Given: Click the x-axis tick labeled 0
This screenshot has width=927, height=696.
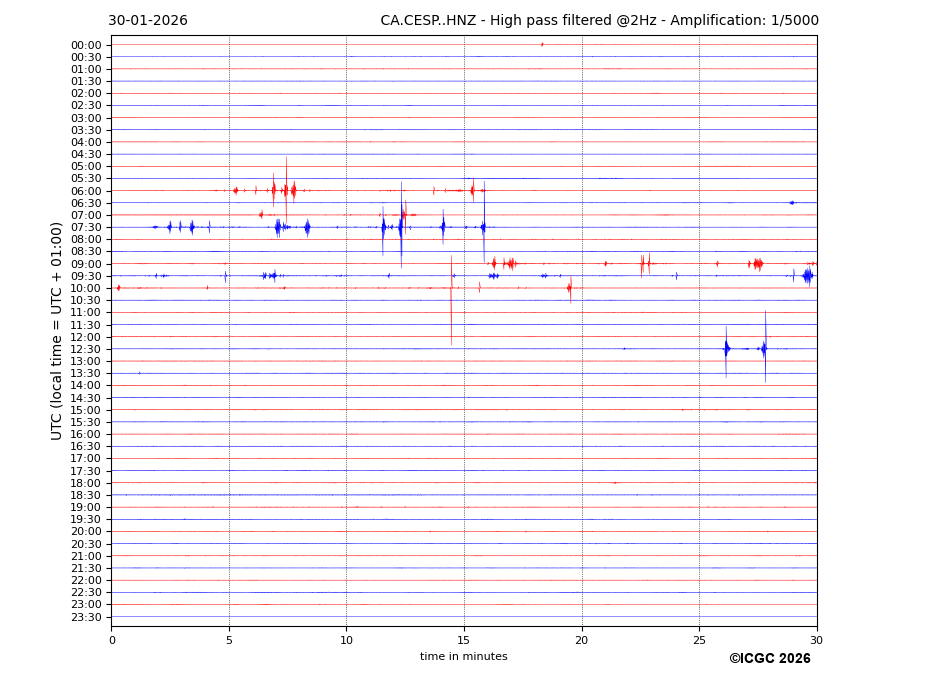Looking at the screenshot, I should [x=112, y=640].
